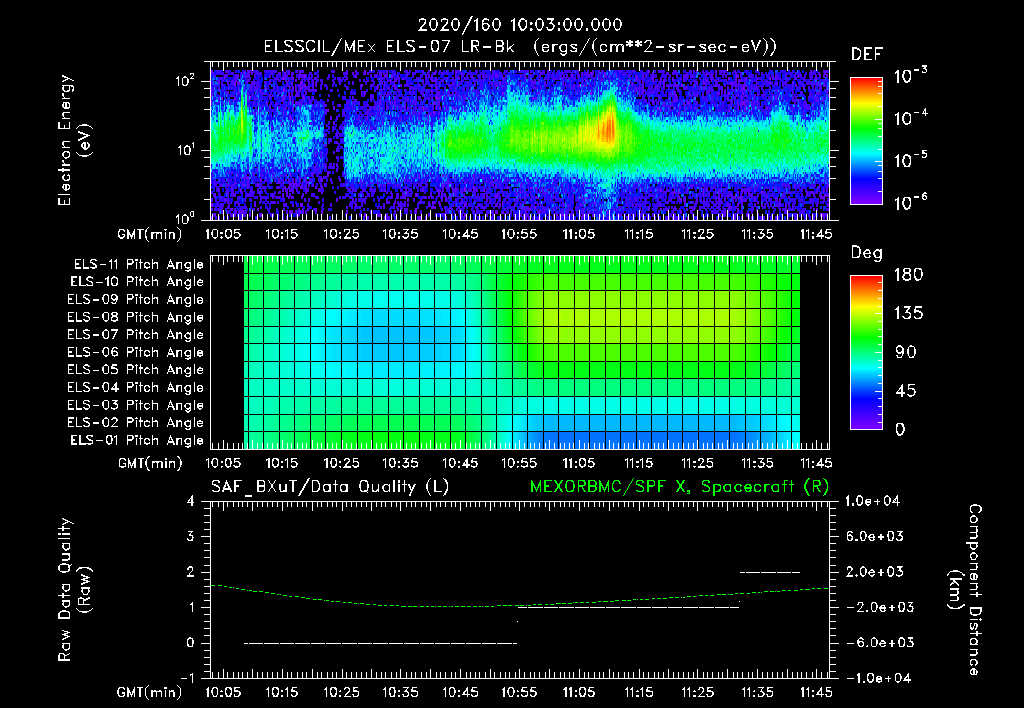Select the ELS-07 Pitch Angle row label

pos(136,334)
